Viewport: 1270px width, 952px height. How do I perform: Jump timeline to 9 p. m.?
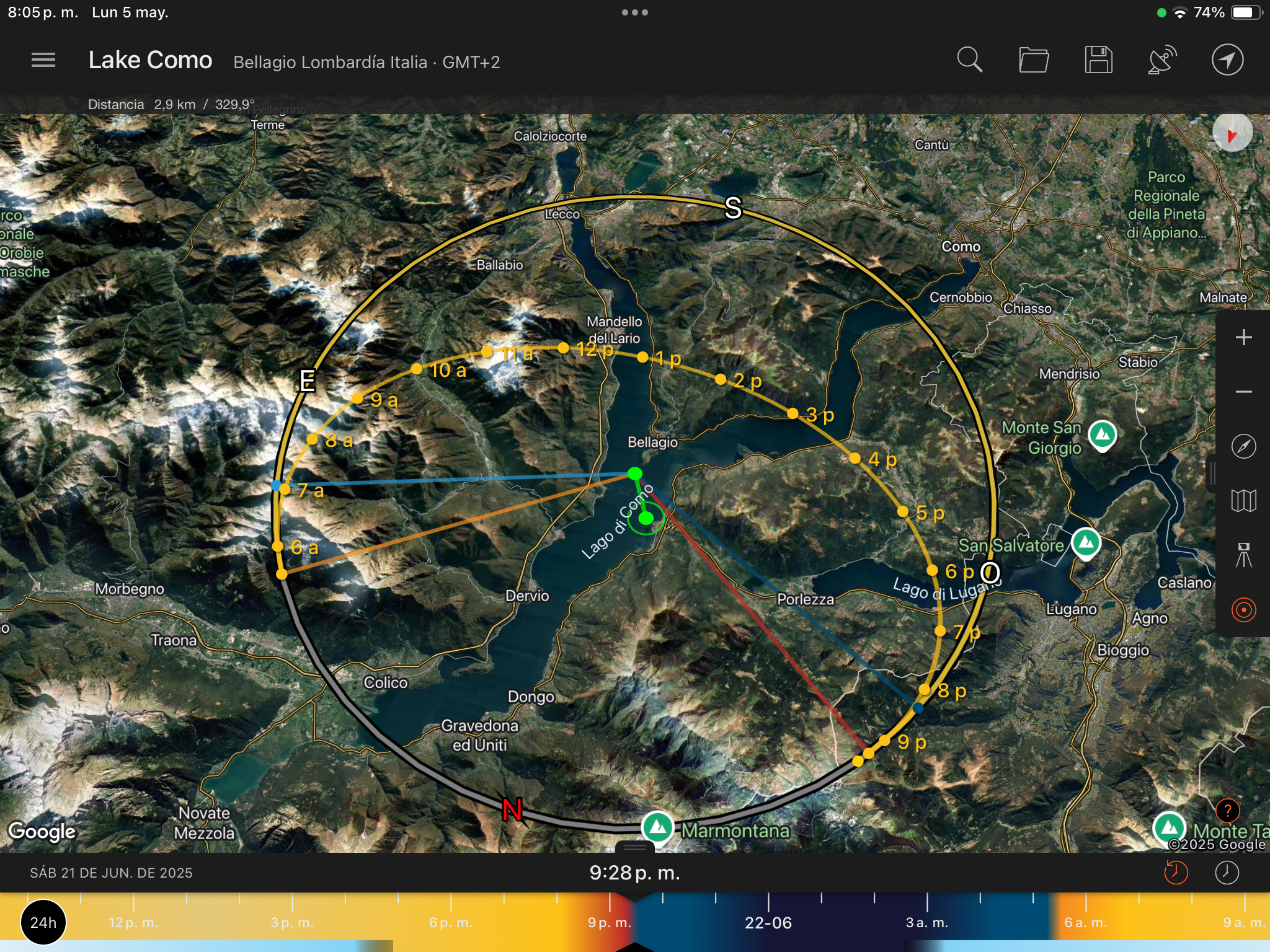[610, 922]
